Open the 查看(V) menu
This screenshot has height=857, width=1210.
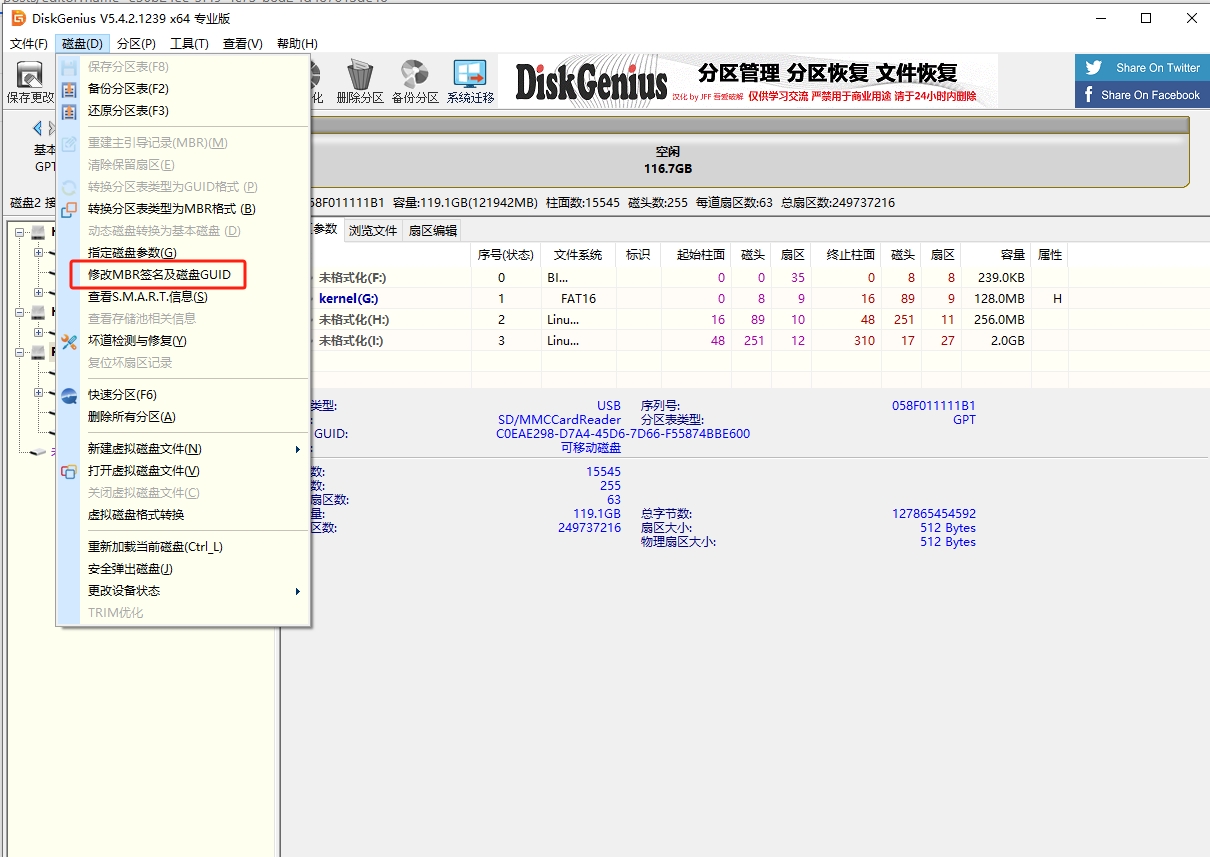click(x=242, y=44)
